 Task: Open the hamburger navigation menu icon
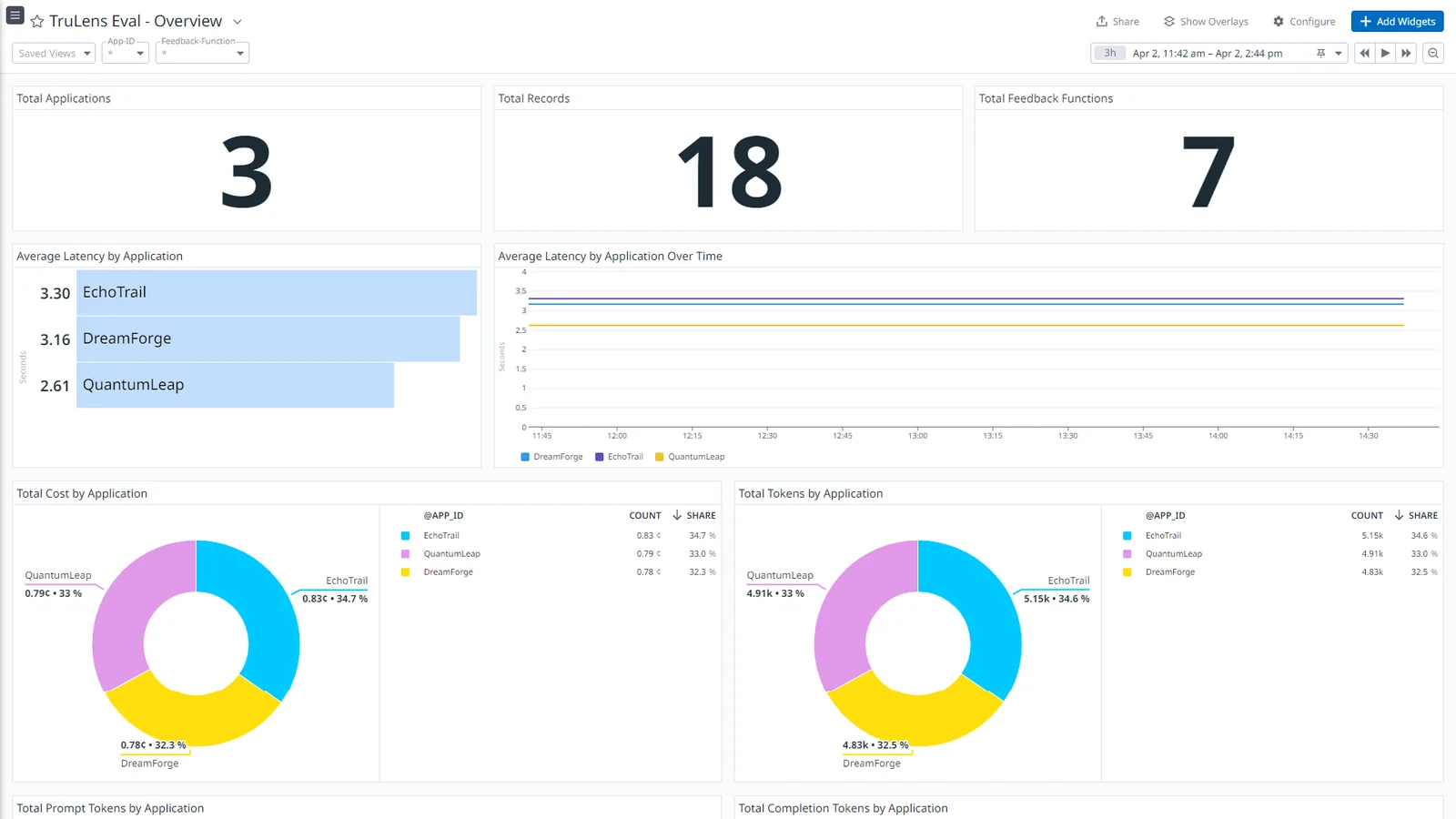(15, 15)
